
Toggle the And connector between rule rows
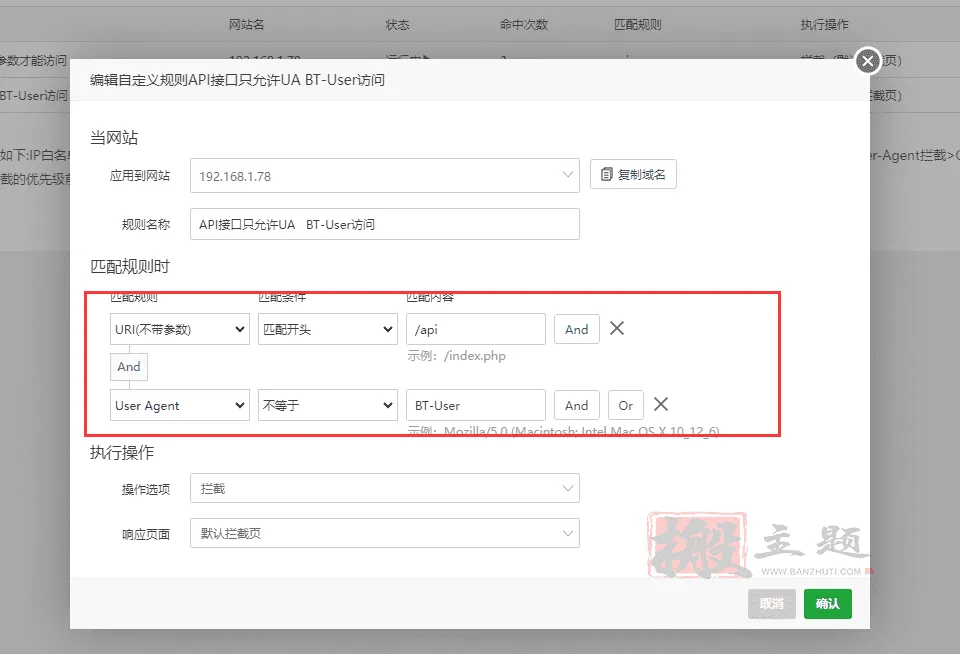[129, 367]
